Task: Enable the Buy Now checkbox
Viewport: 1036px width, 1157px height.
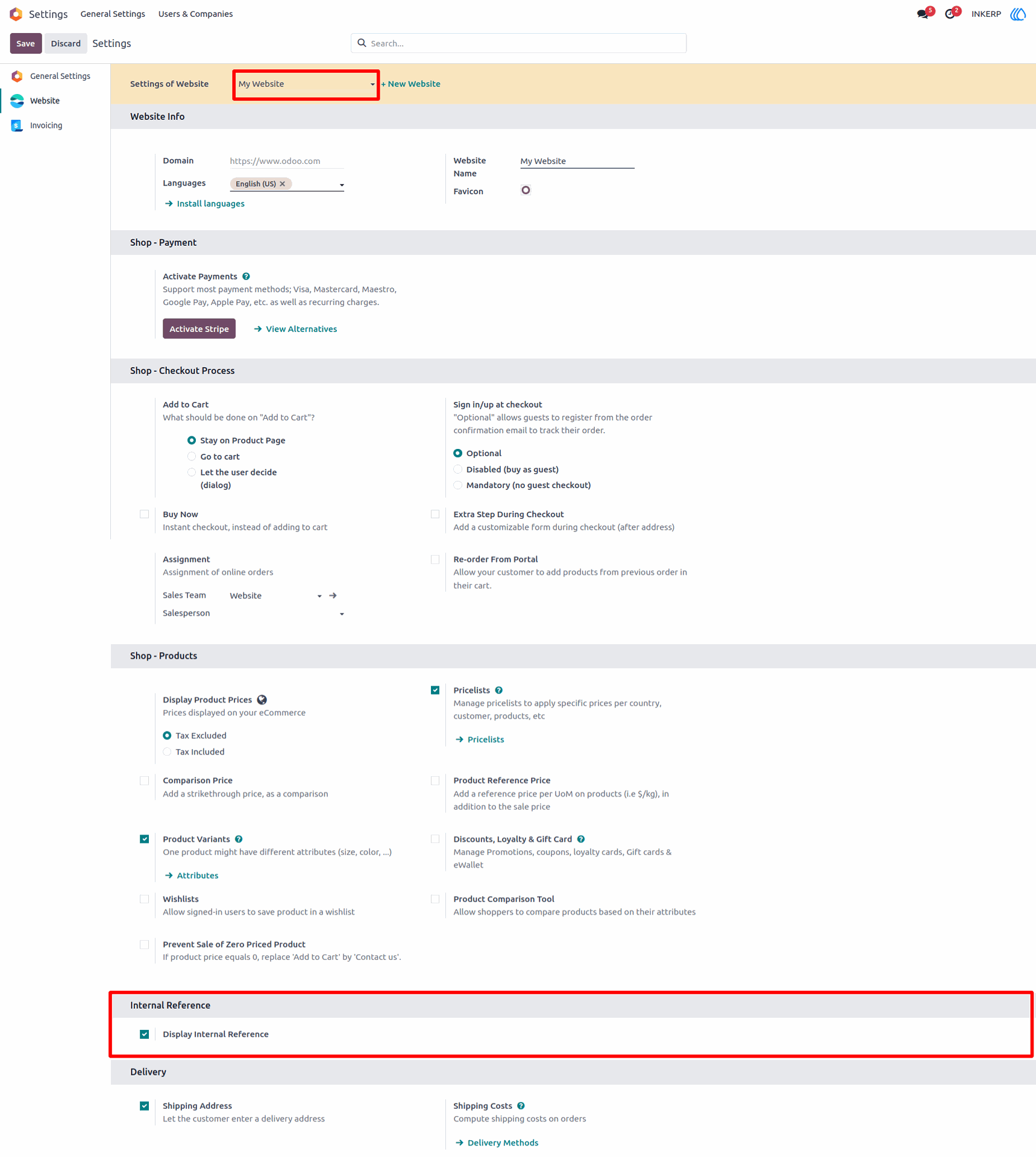Action: tap(145, 514)
